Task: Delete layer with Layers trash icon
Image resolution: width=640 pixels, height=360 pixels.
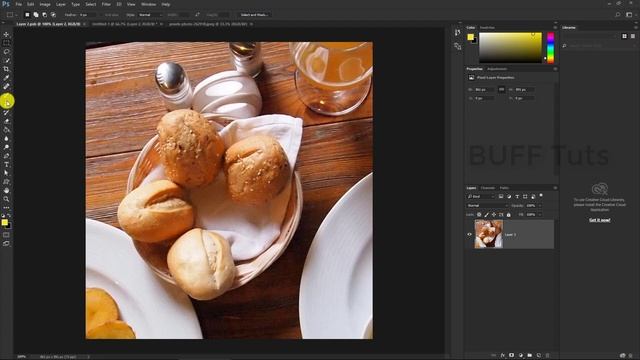Action: (x=548, y=356)
